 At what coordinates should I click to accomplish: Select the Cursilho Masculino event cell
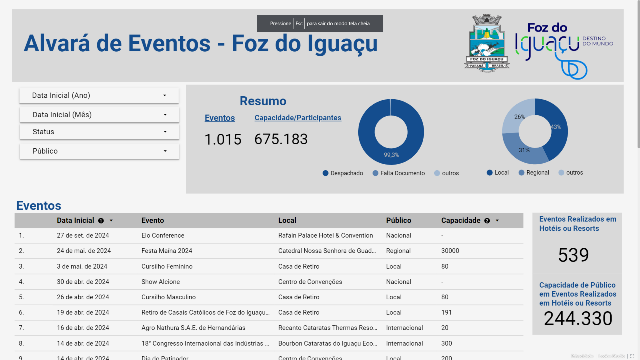(x=169, y=297)
